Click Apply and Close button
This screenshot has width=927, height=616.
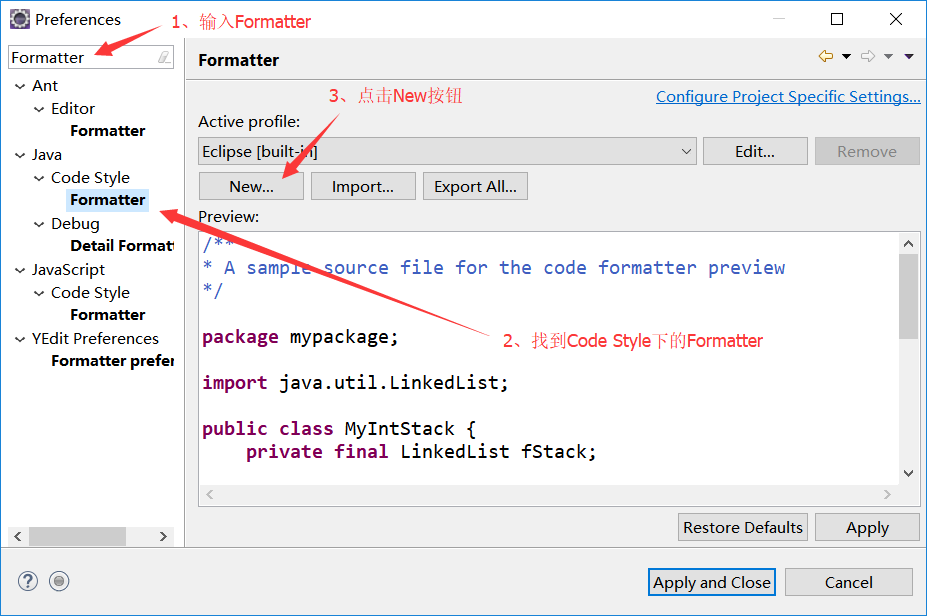click(712, 582)
